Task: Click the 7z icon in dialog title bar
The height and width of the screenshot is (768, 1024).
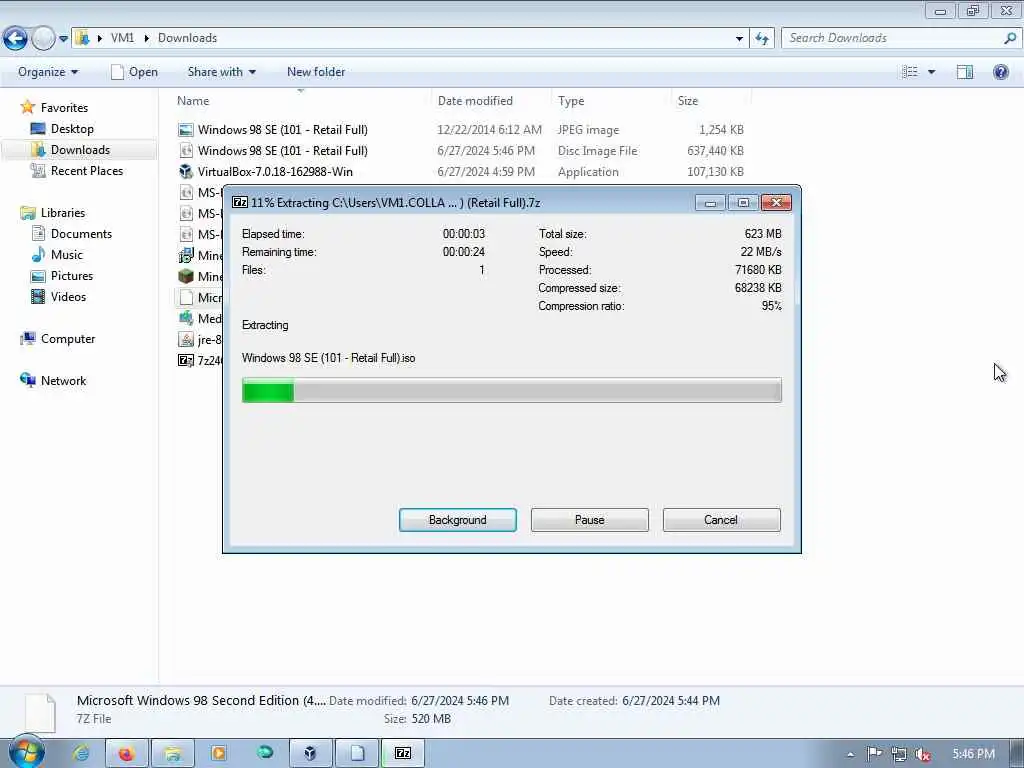Action: tap(240, 202)
